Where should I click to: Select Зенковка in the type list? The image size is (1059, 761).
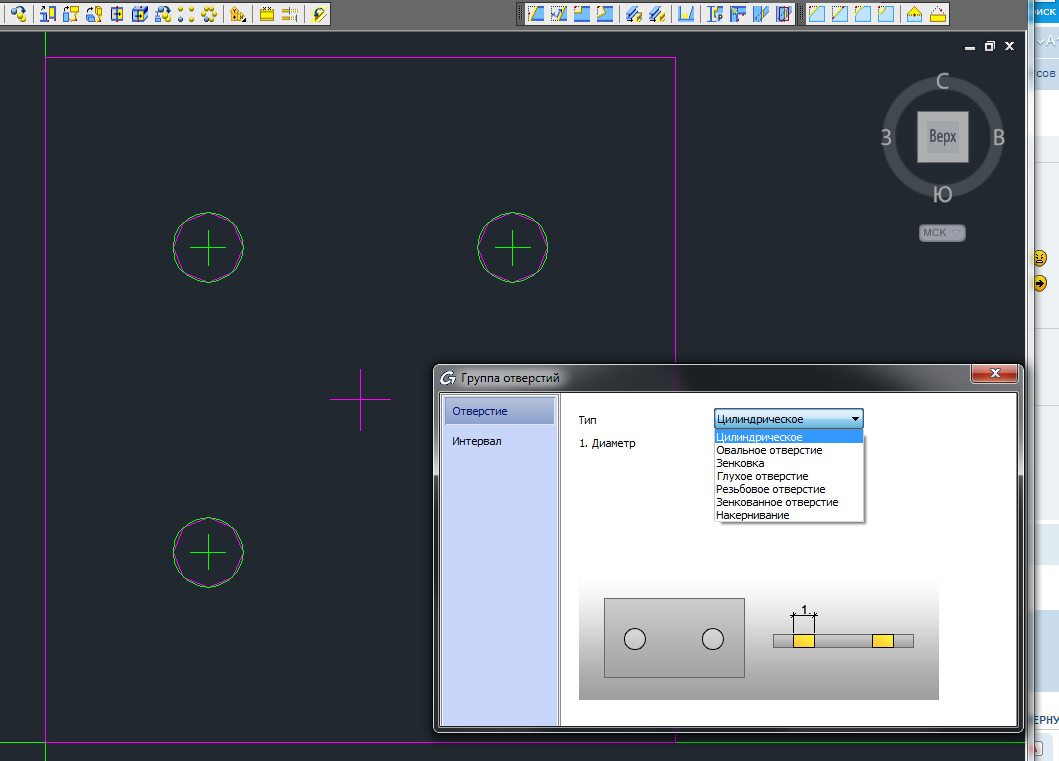click(740, 464)
